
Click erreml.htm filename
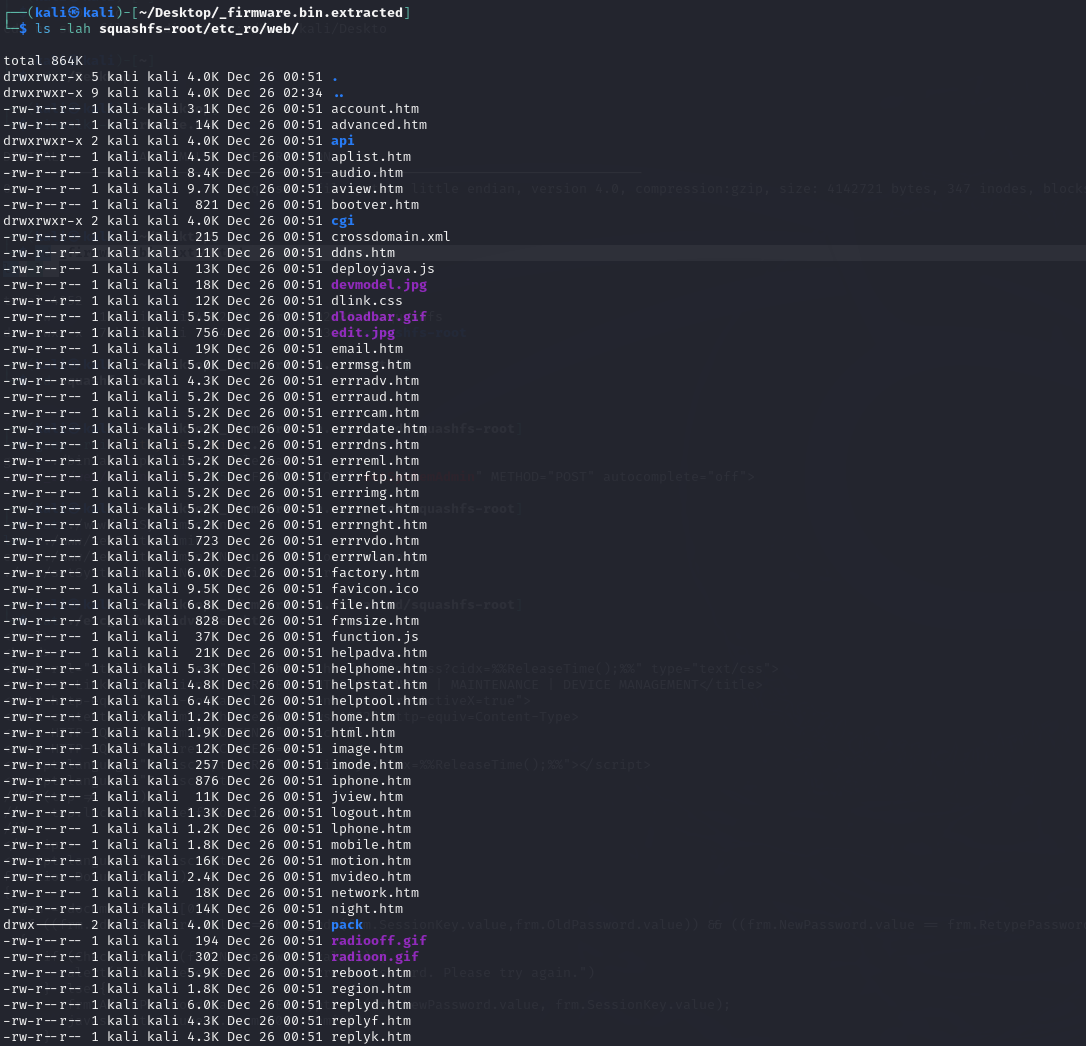pos(375,461)
